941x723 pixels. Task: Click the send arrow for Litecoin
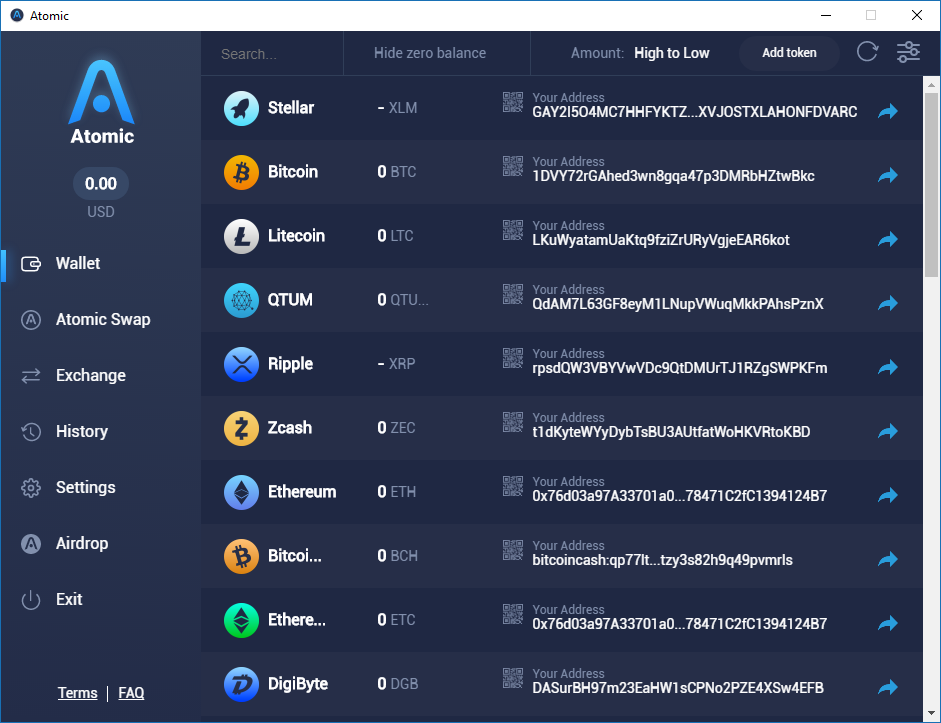888,239
